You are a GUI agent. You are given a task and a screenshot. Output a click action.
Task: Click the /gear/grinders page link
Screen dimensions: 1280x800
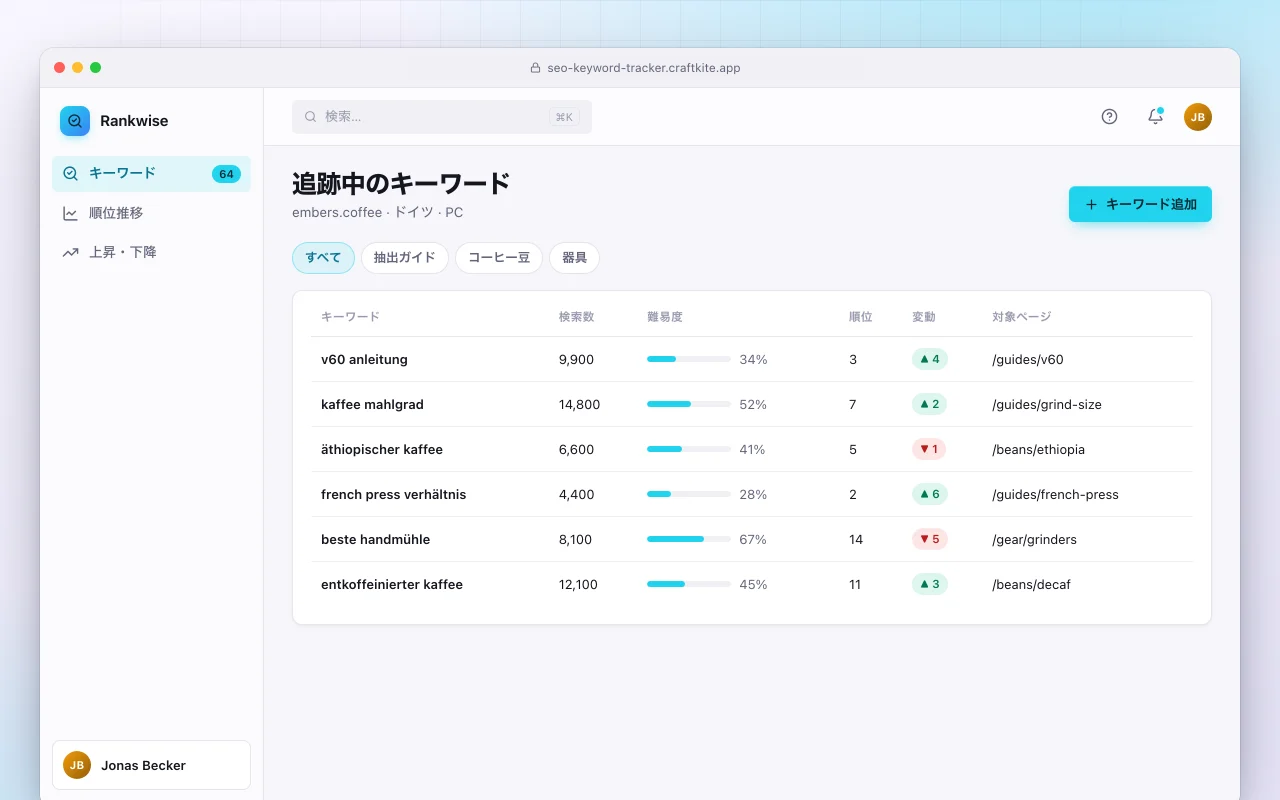pyautogui.click(x=1034, y=539)
